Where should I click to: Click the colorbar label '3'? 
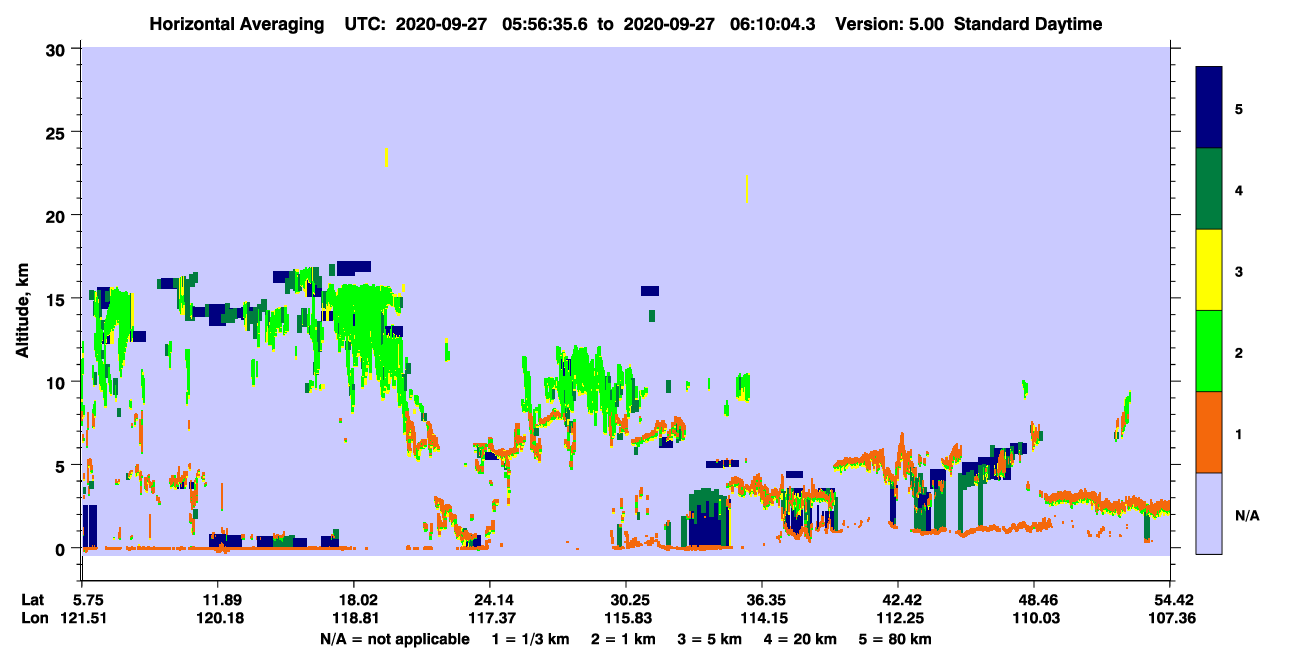point(1238,271)
